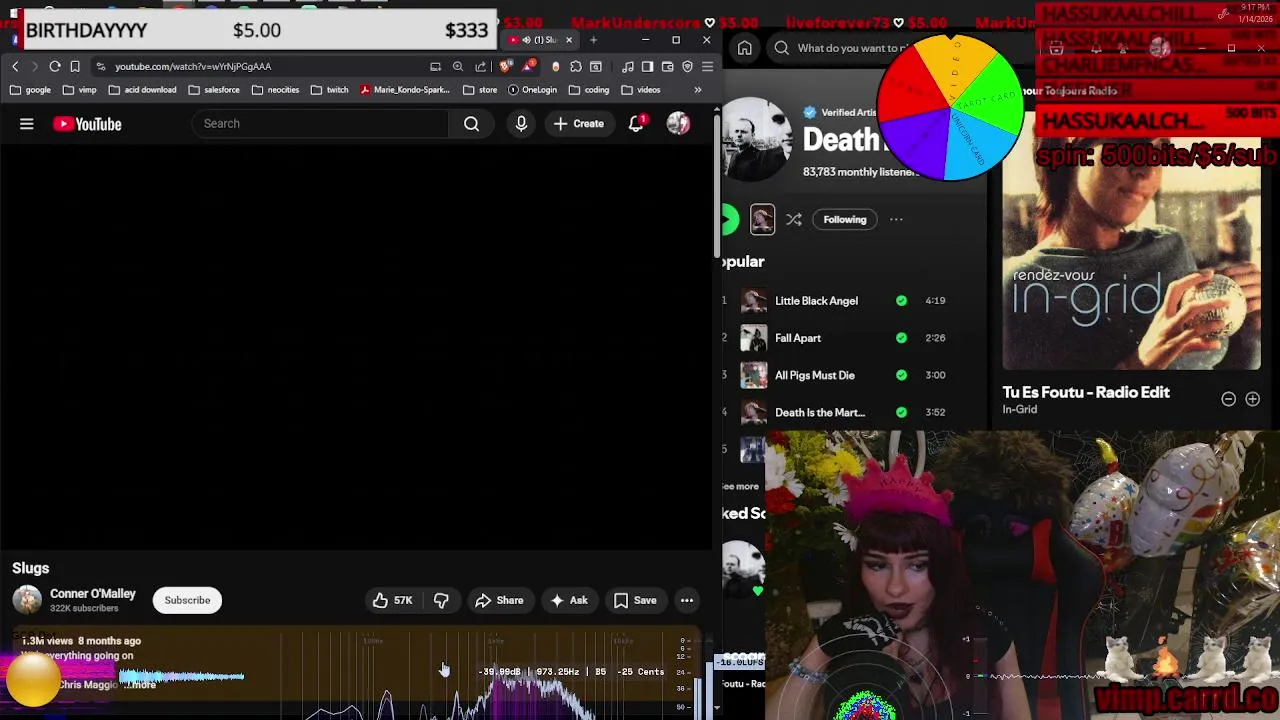The image size is (1280, 720).
Task: Open the music note playlist icon
Action: coord(627,66)
